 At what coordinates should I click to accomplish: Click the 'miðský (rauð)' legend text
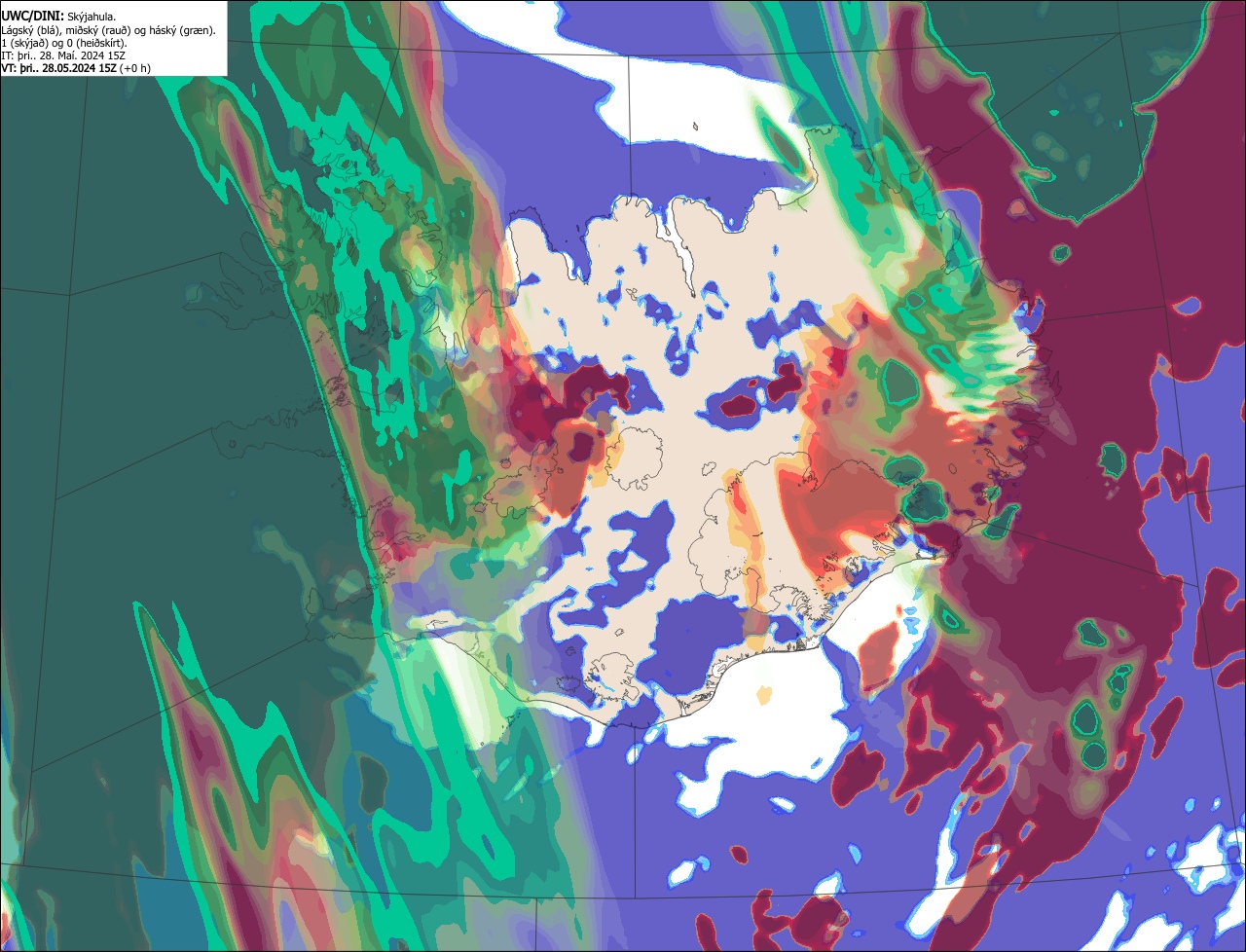tap(98, 31)
